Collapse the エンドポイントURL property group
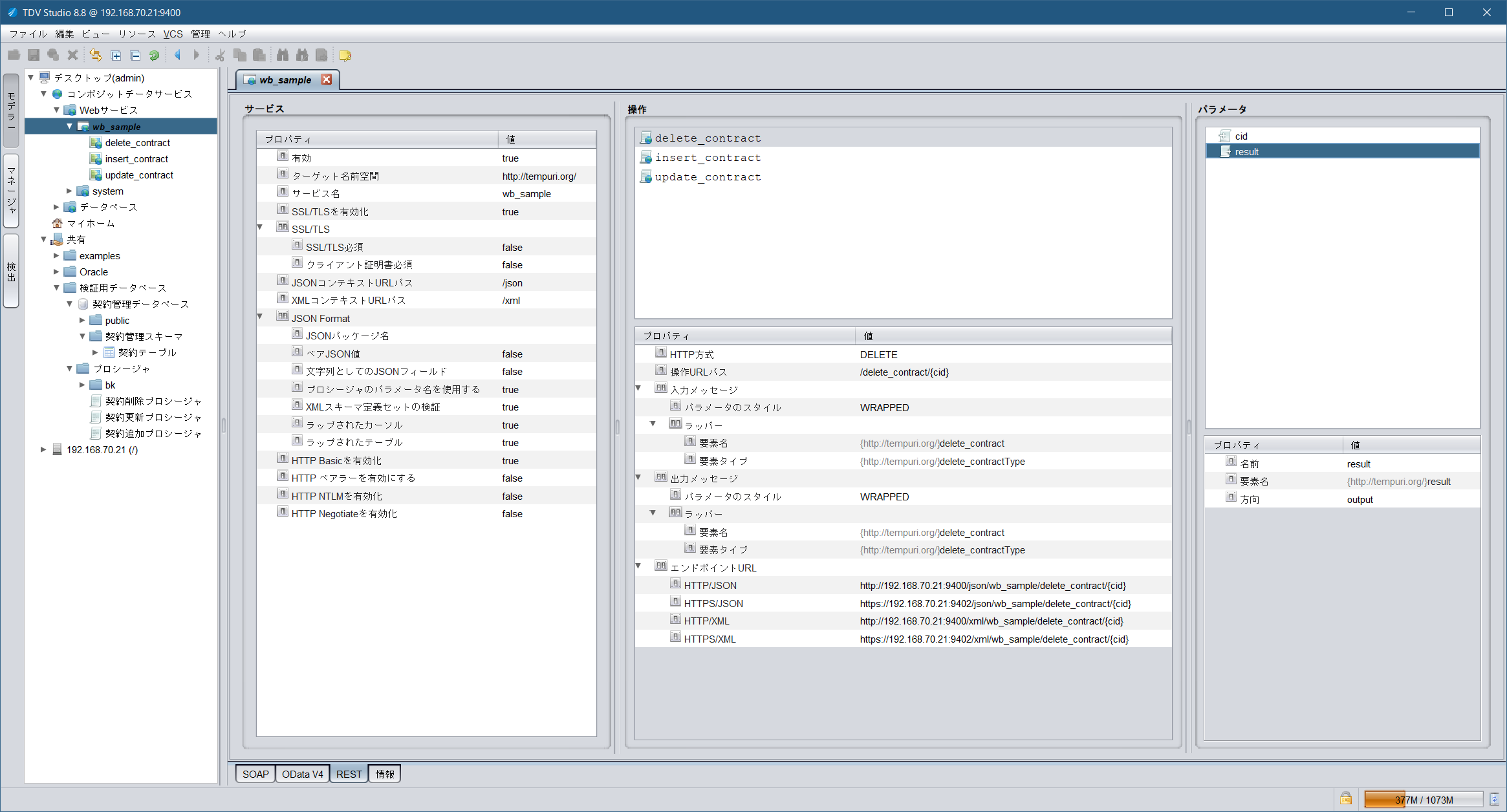 click(x=638, y=566)
